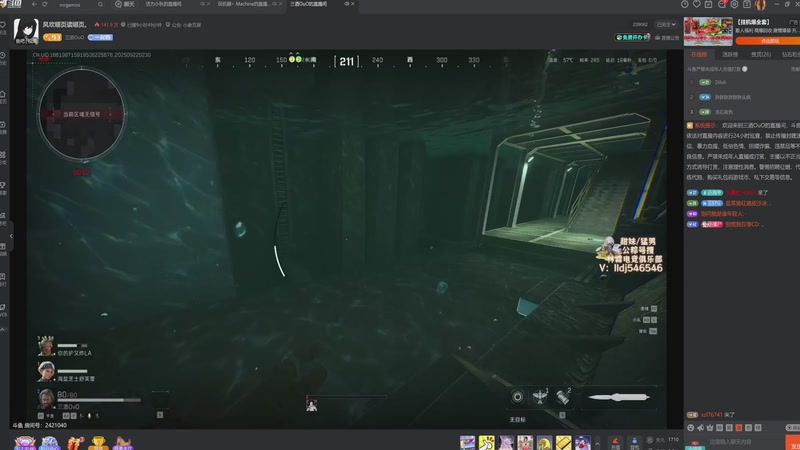Open the 充值 recharge button with the red icon
Screen dimensions: 800x450
[x=615, y=443]
